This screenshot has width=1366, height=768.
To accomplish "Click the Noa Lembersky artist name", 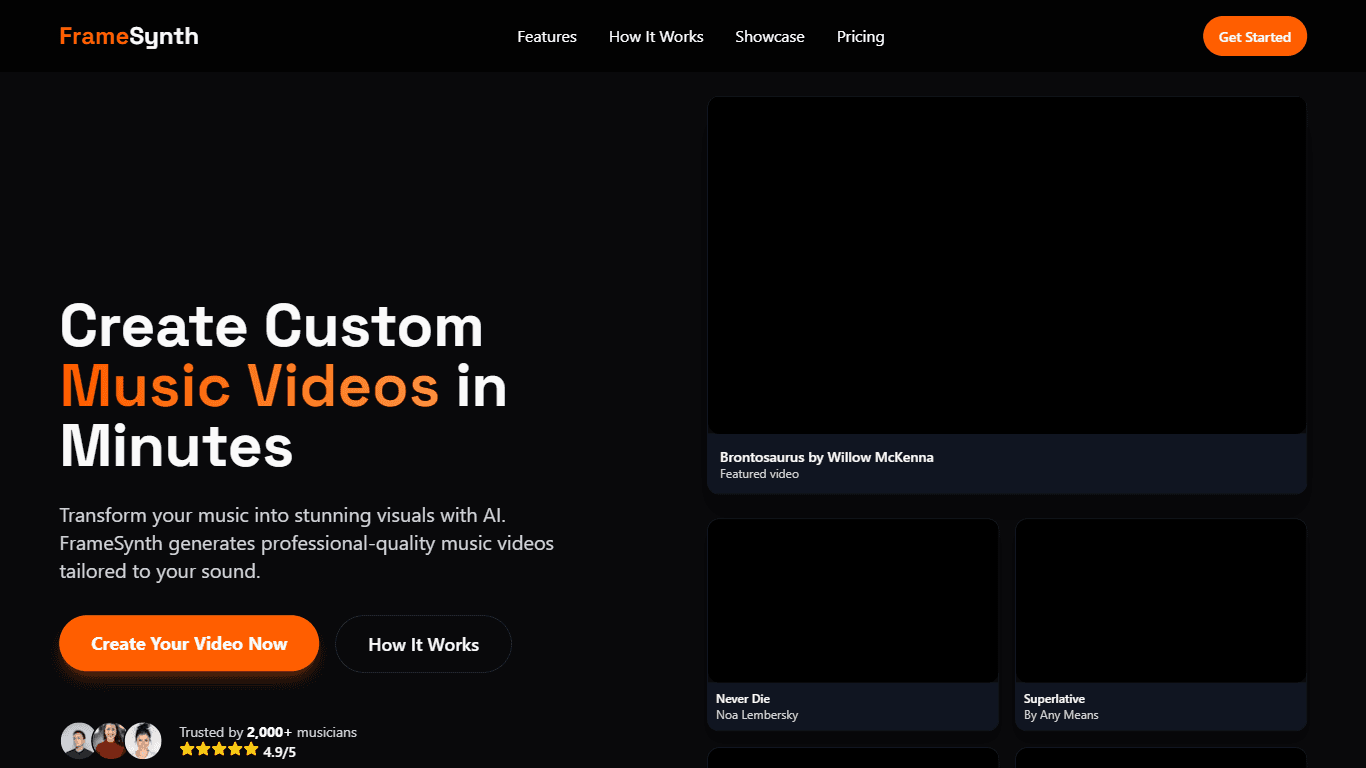I will pos(757,715).
